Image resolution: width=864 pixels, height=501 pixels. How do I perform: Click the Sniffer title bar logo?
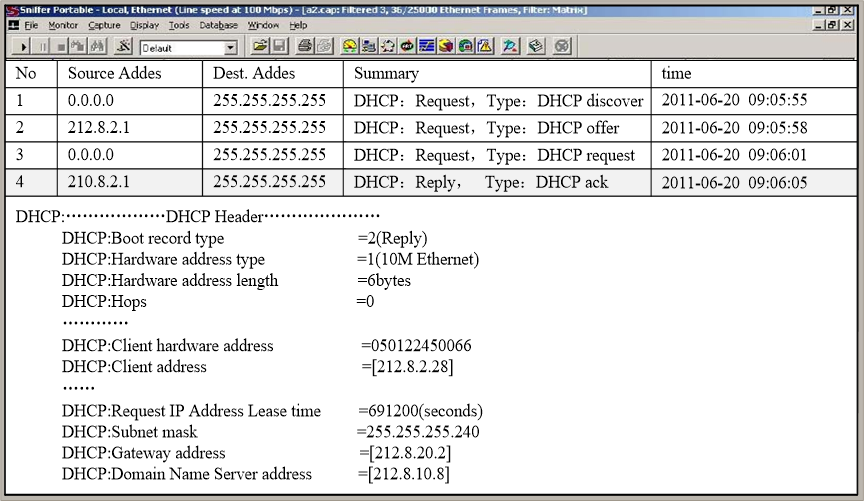click(12, 10)
